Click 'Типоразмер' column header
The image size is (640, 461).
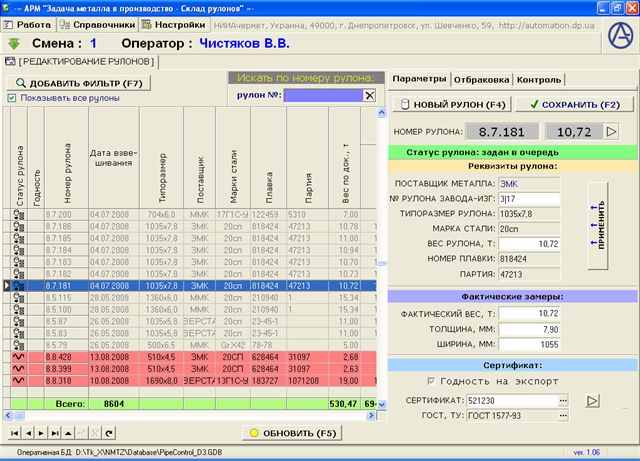tap(162, 158)
